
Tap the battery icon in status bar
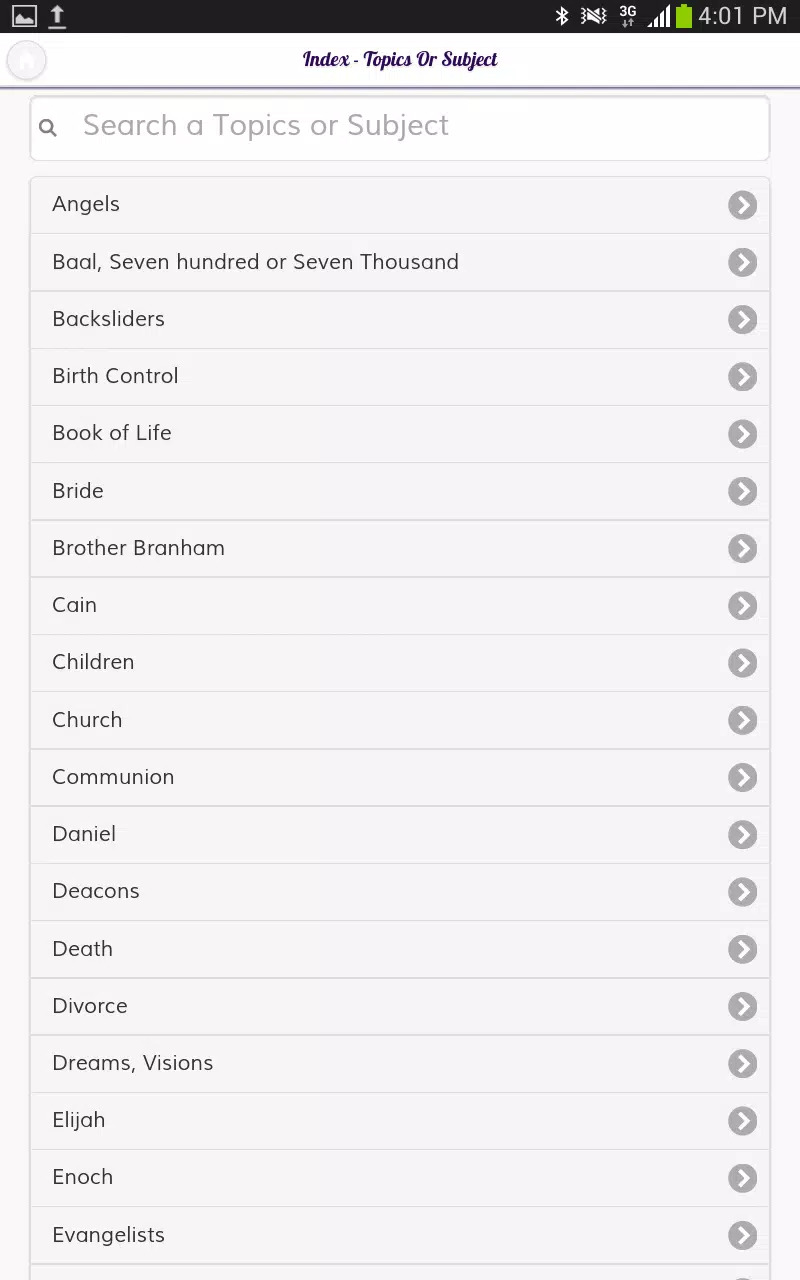[684, 16]
